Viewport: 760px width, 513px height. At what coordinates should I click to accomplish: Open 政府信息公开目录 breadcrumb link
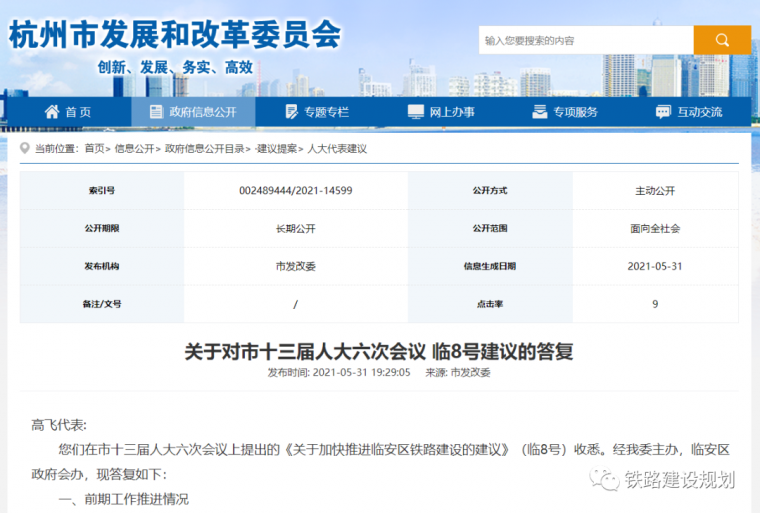coord(204,149)
